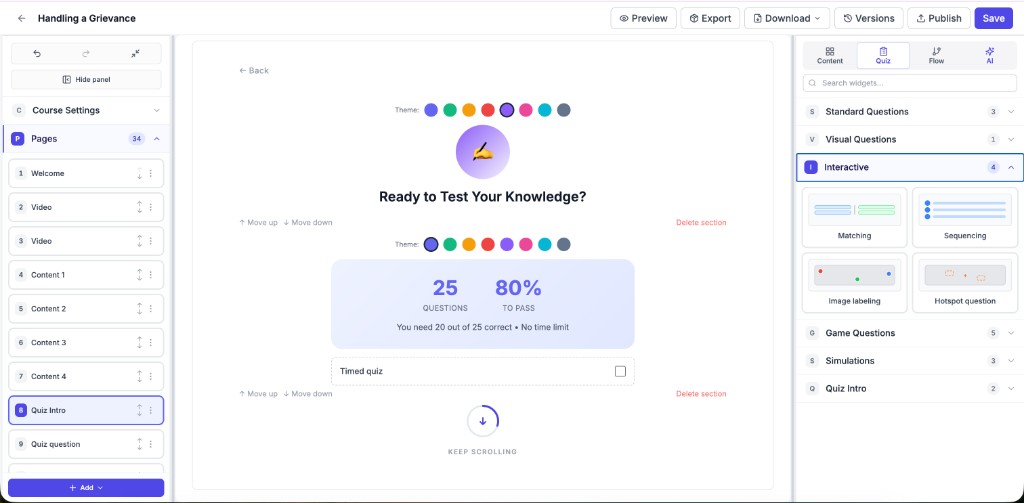Expand the Standard Questions category
The height and width of the screenshot is (503, 1024).
click(910, 112)
